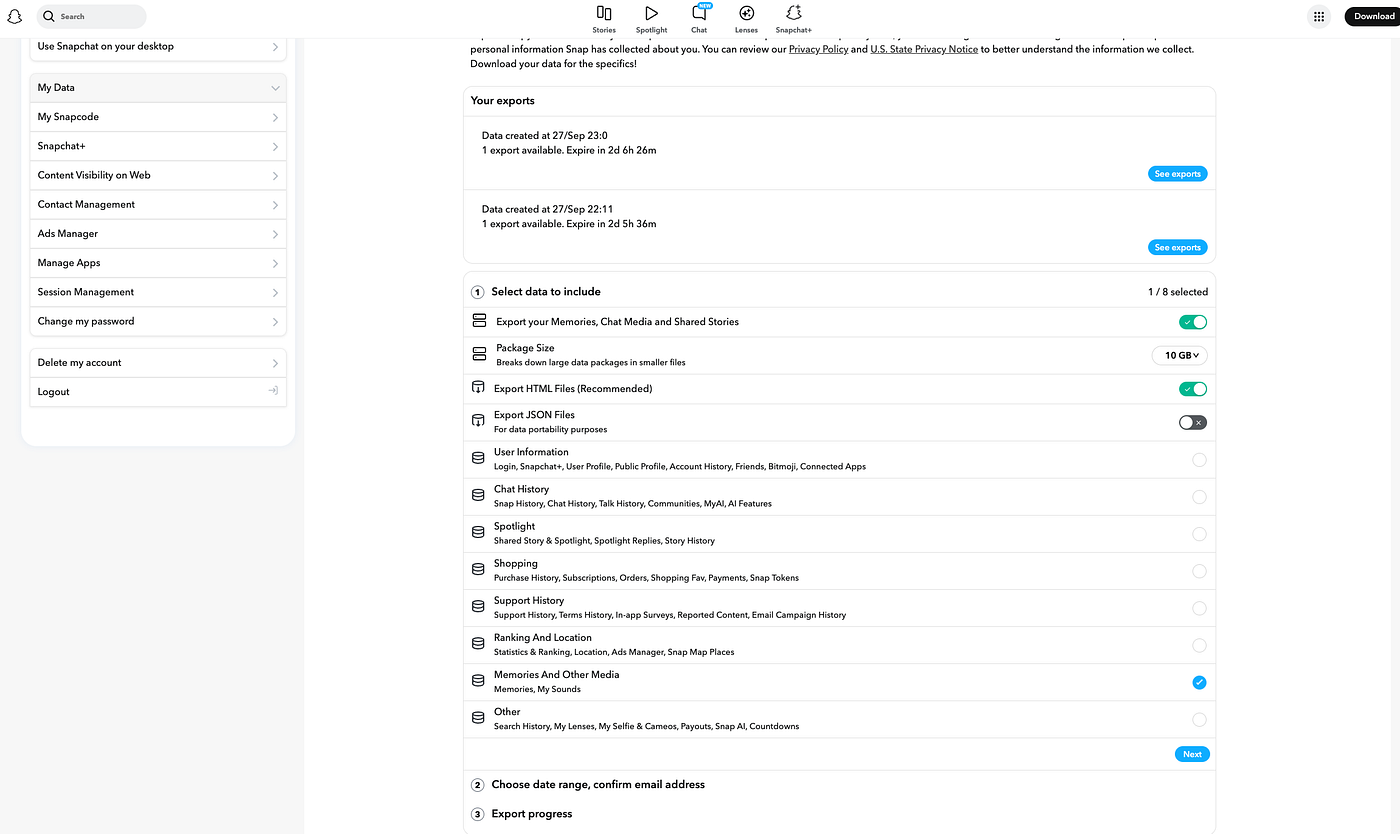This screenshot has height=834, width=1400.
Task: Select the Support History radio button
Action: click(1199, 608)
